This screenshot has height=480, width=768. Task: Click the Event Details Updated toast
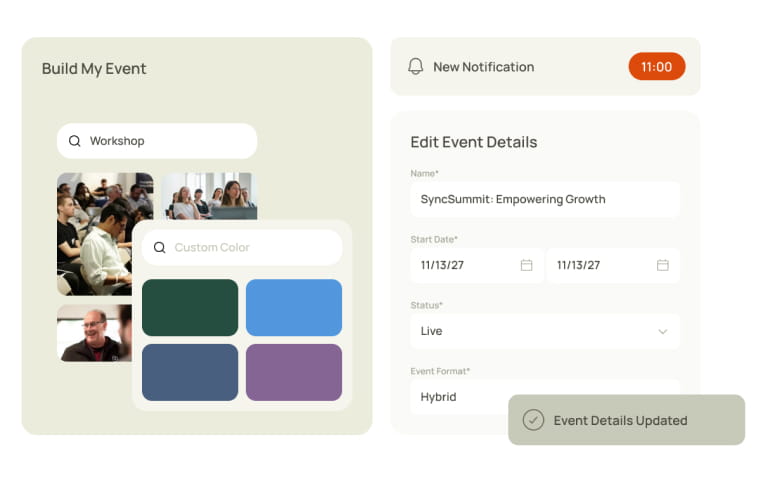pos(626,420)
